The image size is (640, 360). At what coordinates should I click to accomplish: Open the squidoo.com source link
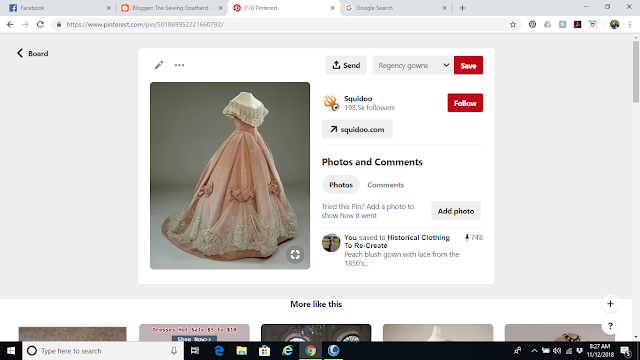coord(357,129)
